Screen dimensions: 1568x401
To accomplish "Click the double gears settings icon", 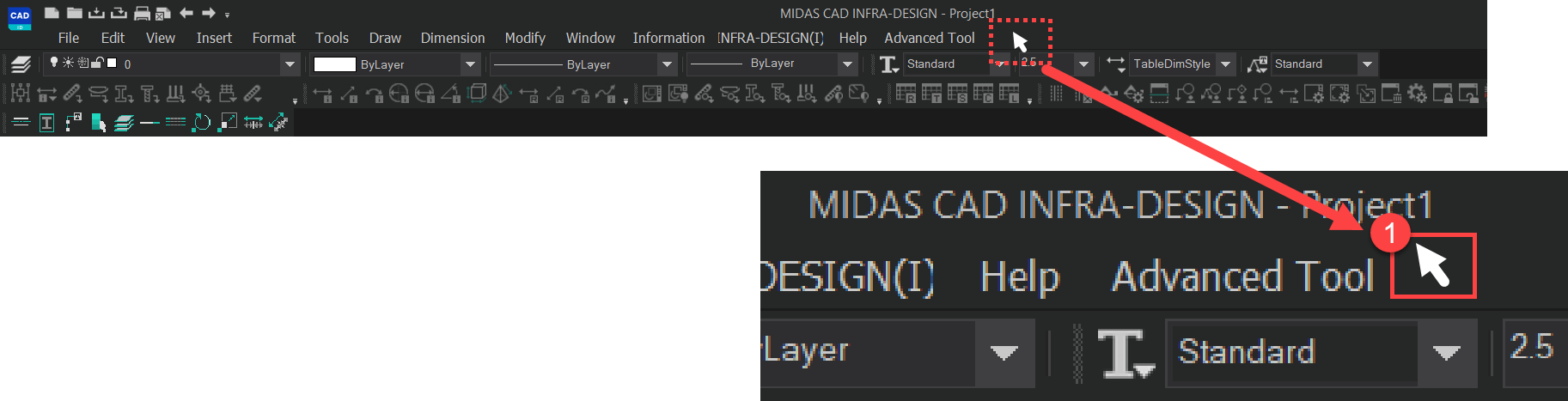I will tap(1417, 94).
